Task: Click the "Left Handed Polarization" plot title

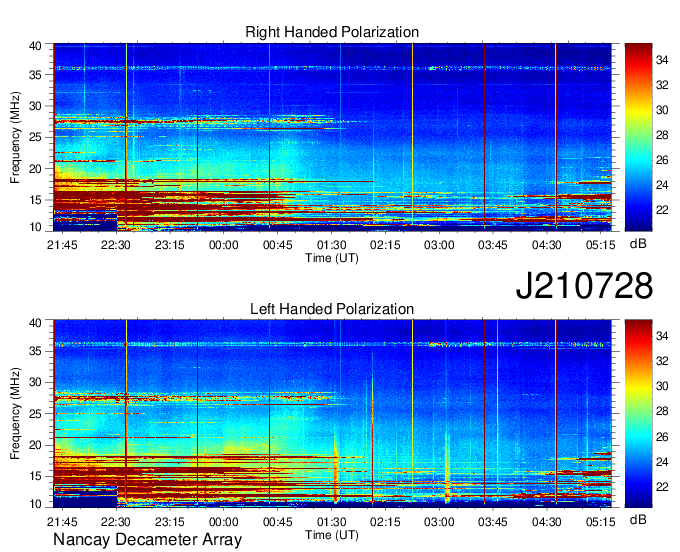Action: [x=332, y=309]
